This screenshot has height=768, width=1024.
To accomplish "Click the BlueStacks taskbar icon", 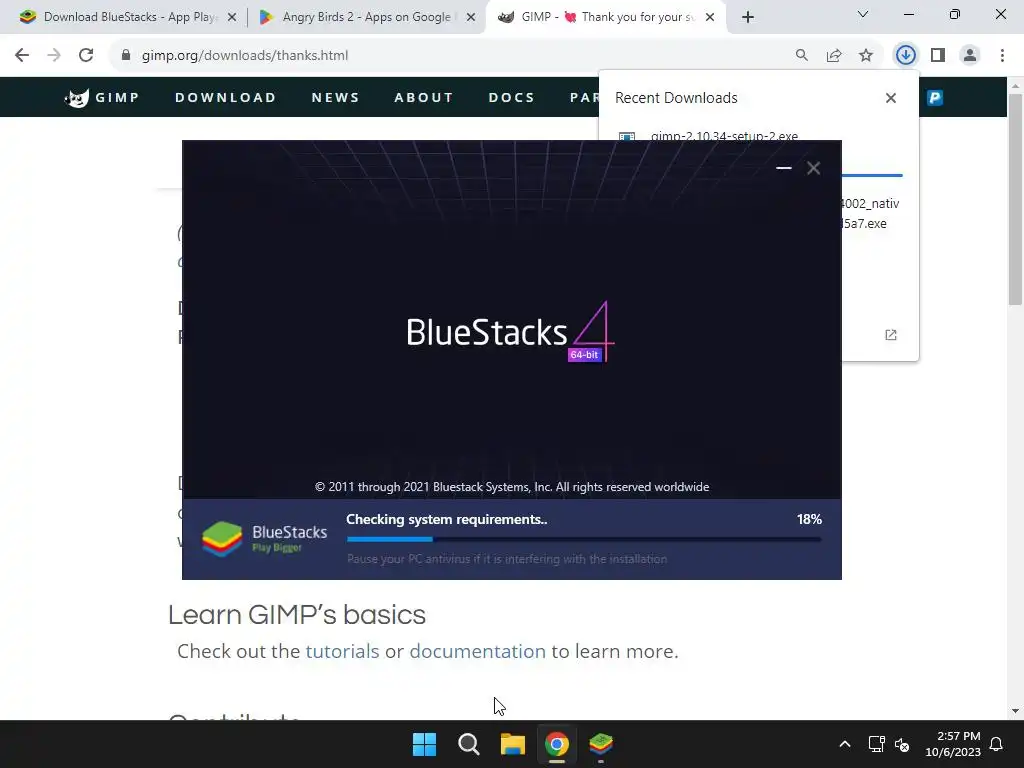I will pos(601,744).
